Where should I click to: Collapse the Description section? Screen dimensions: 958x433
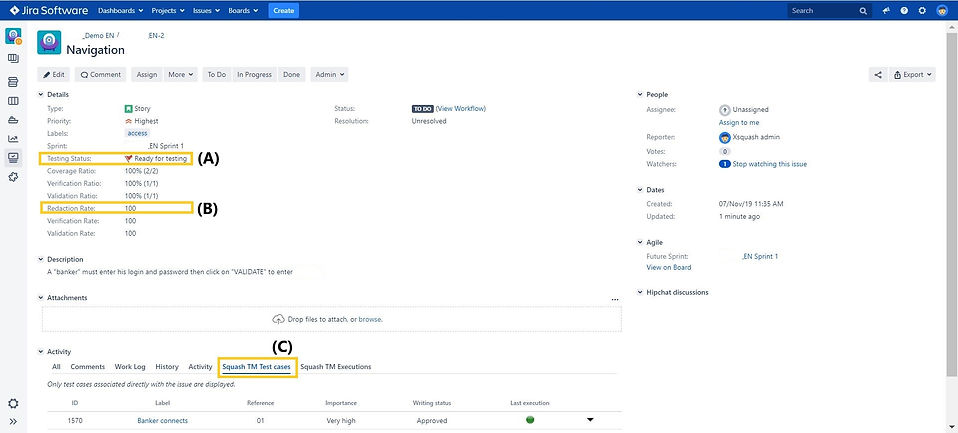click(x=41, y=260)
